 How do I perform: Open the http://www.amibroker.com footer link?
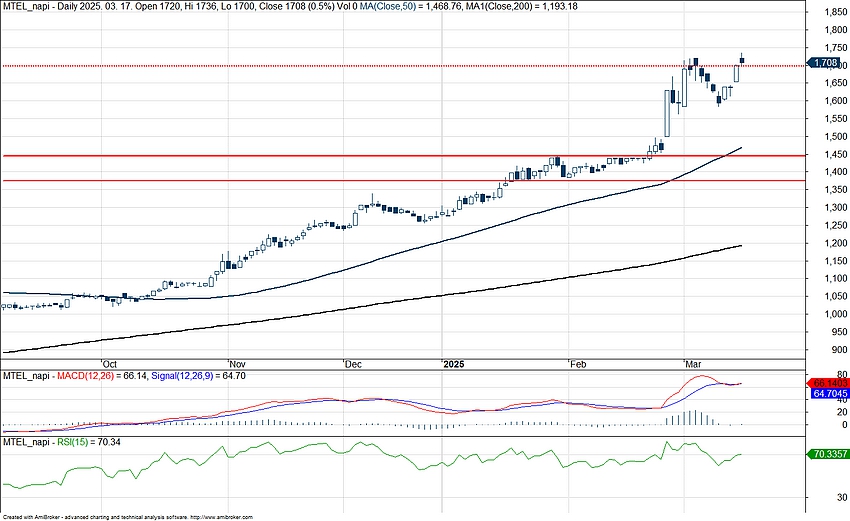(221, 517)
